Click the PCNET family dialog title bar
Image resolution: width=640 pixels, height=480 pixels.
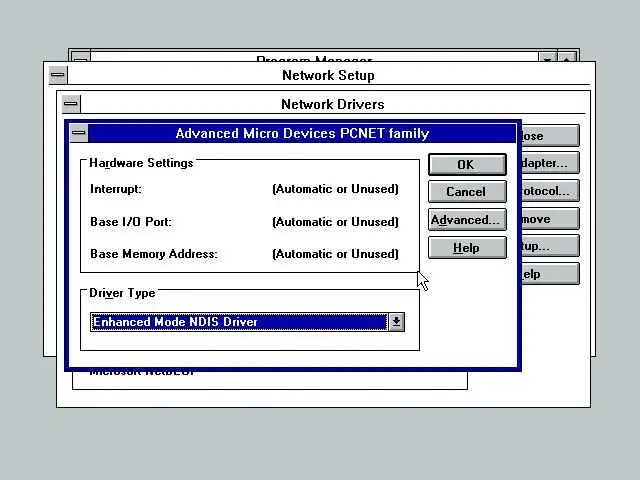pos(302,133)
